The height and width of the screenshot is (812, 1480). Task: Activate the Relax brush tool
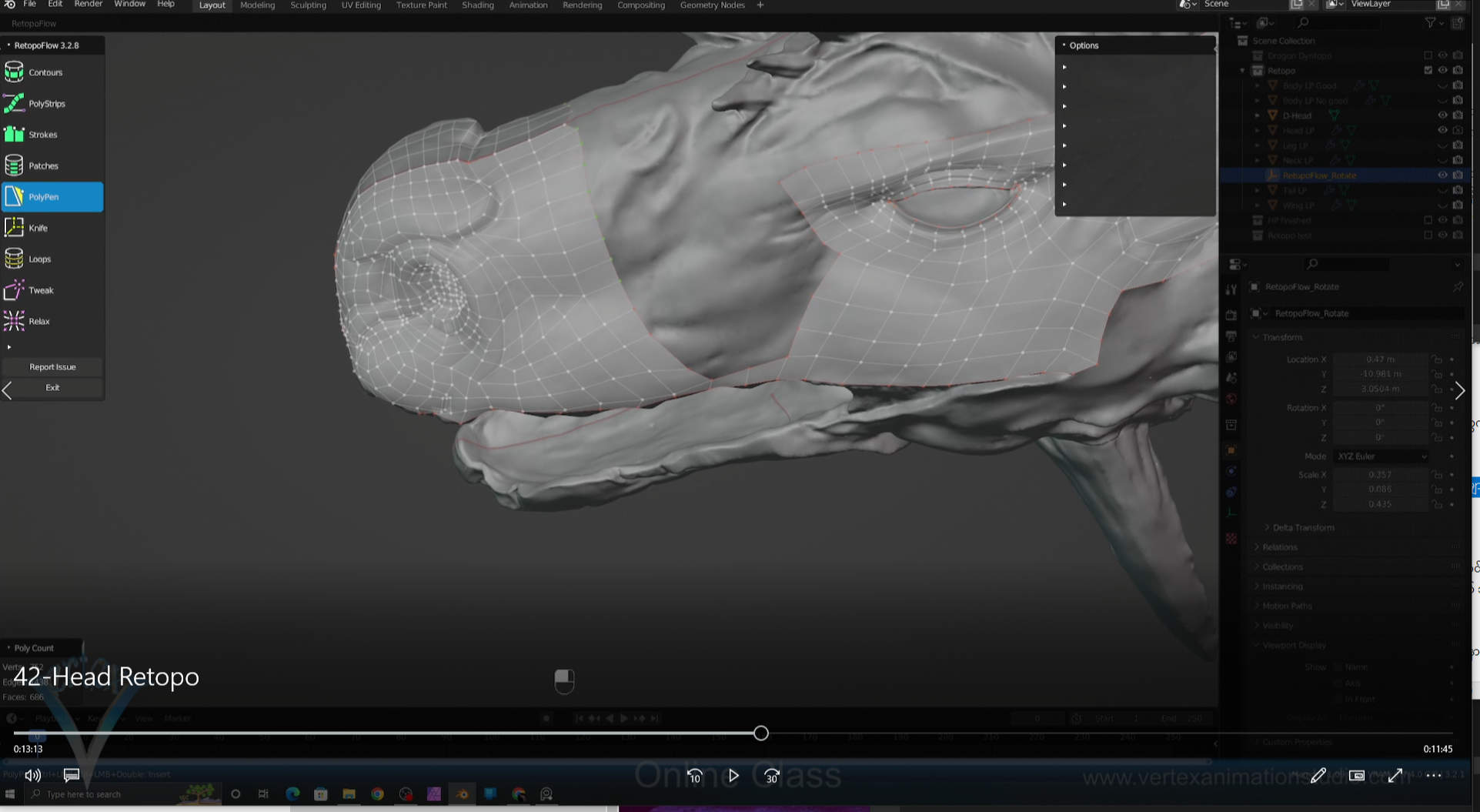pos(38,322)
